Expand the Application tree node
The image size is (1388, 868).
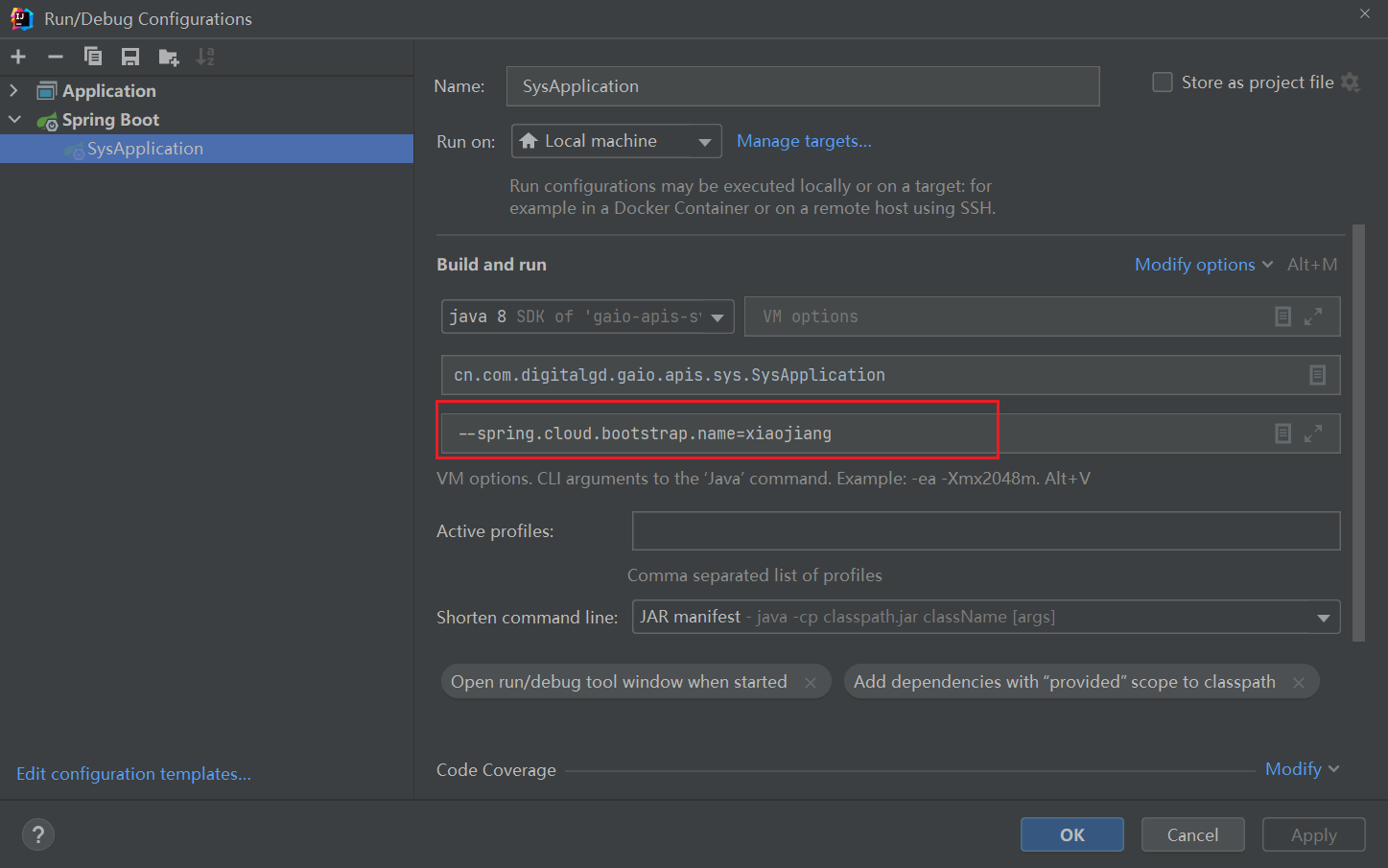13,90
